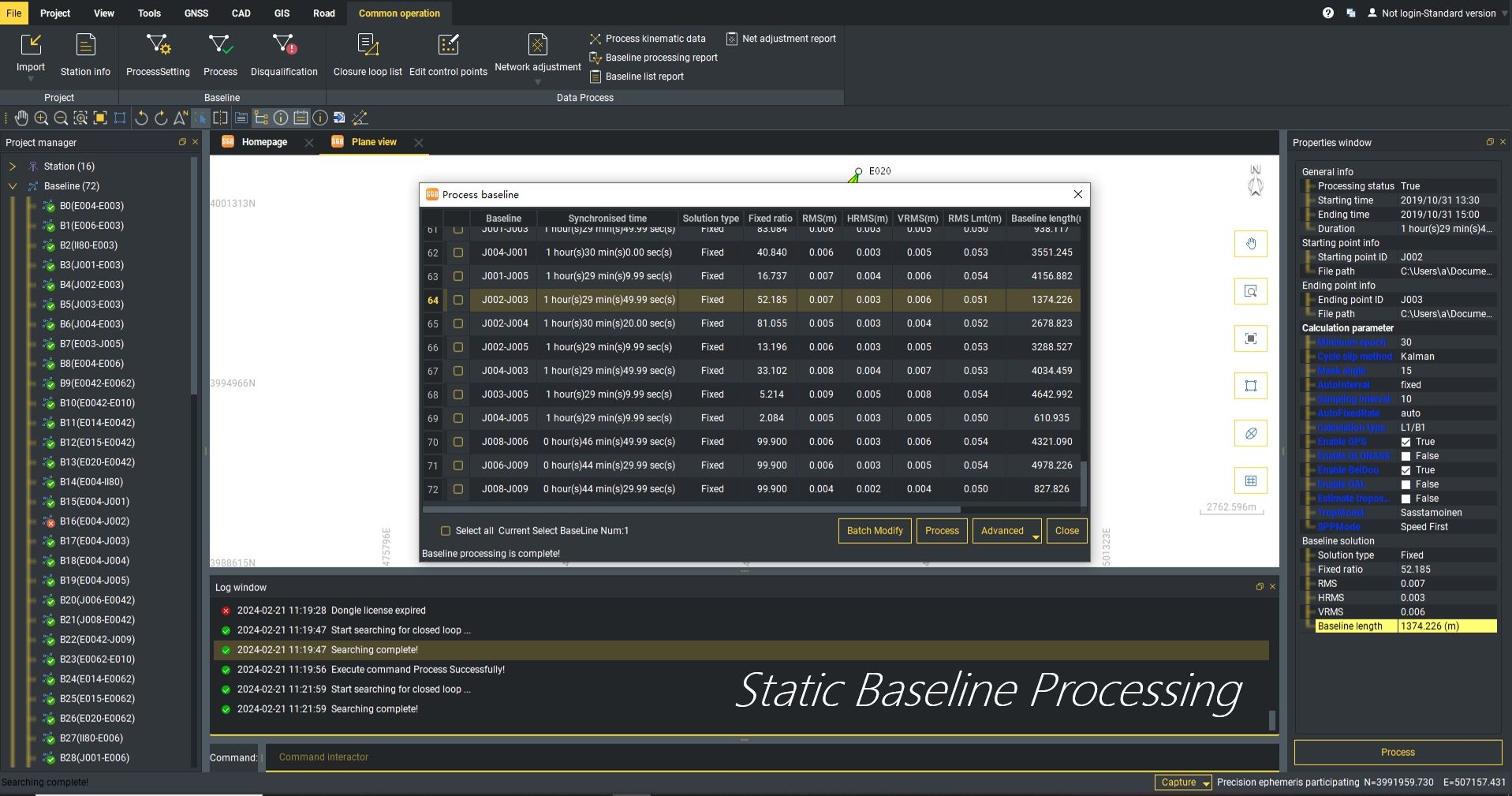
Task: Toggle the tree structure panel icon
Action: (x=261, y=118)
